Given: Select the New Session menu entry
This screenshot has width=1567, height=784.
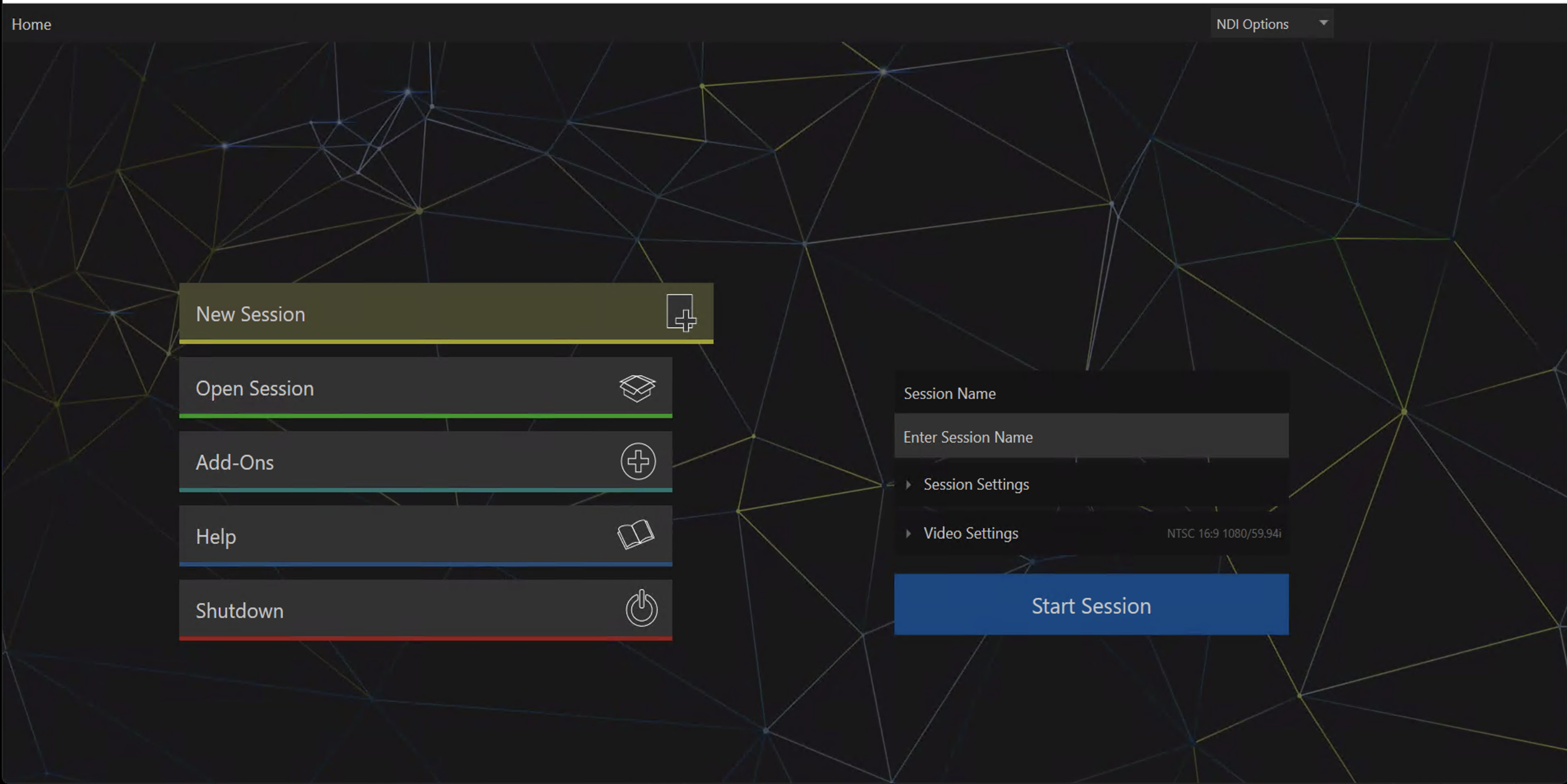Looking at the screenshot, I should (x=446, y=313).
